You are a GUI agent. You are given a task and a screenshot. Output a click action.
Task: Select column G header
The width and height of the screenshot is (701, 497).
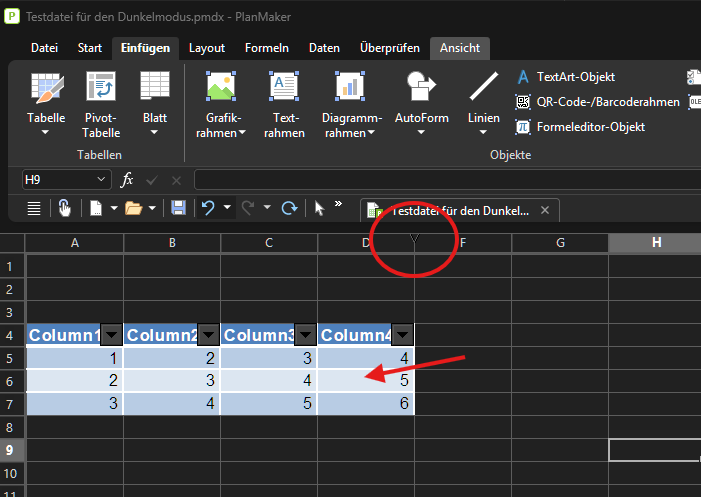coord(560,243)
